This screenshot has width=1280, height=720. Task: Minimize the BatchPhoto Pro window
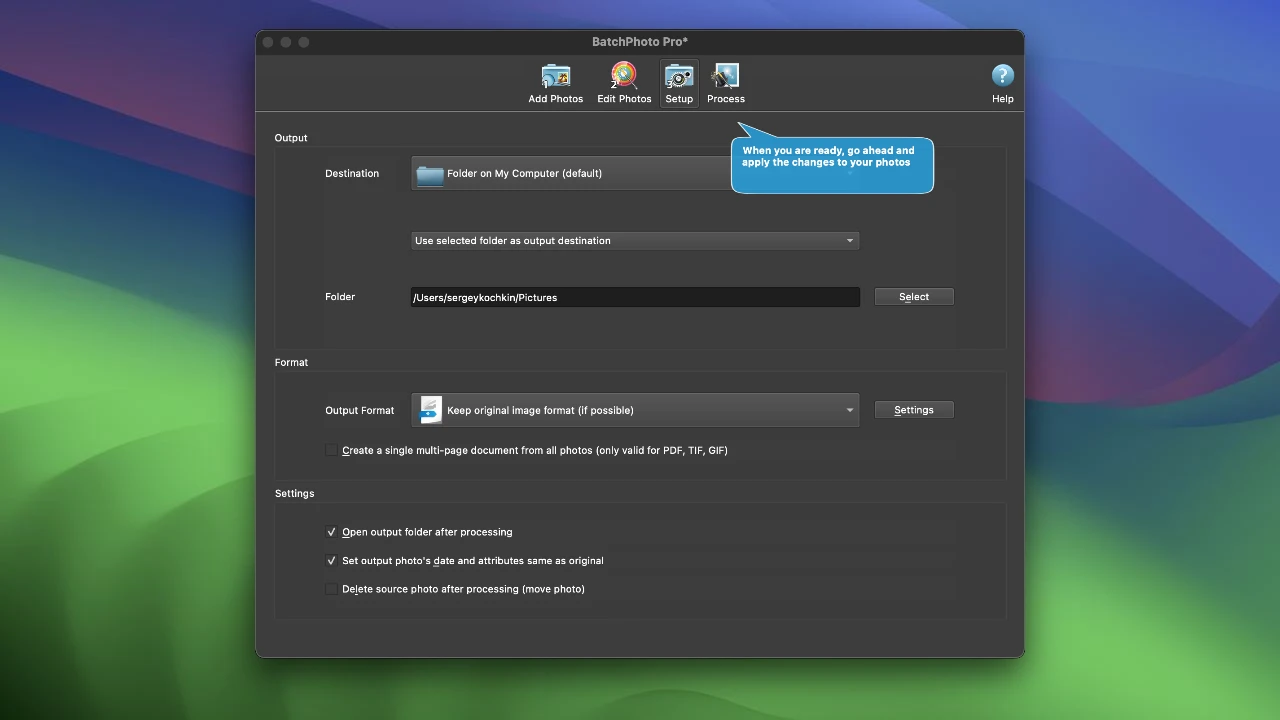tap(286, 42)
